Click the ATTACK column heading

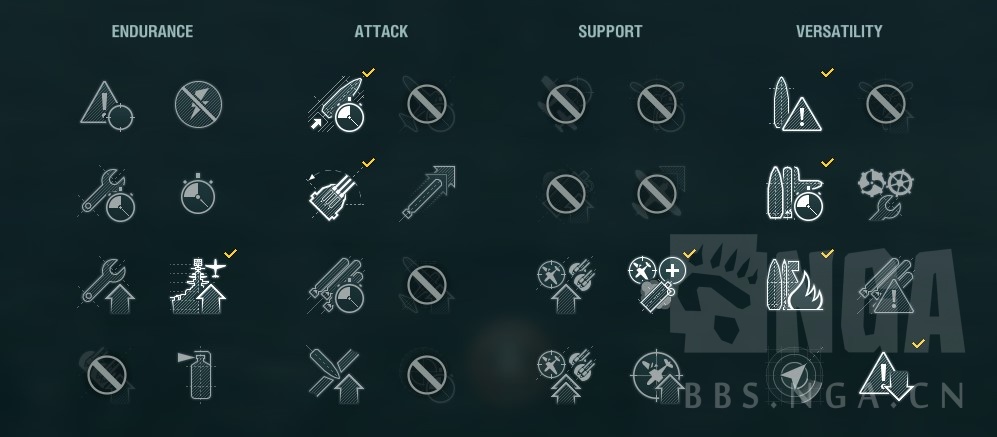(x=381, y=31)
